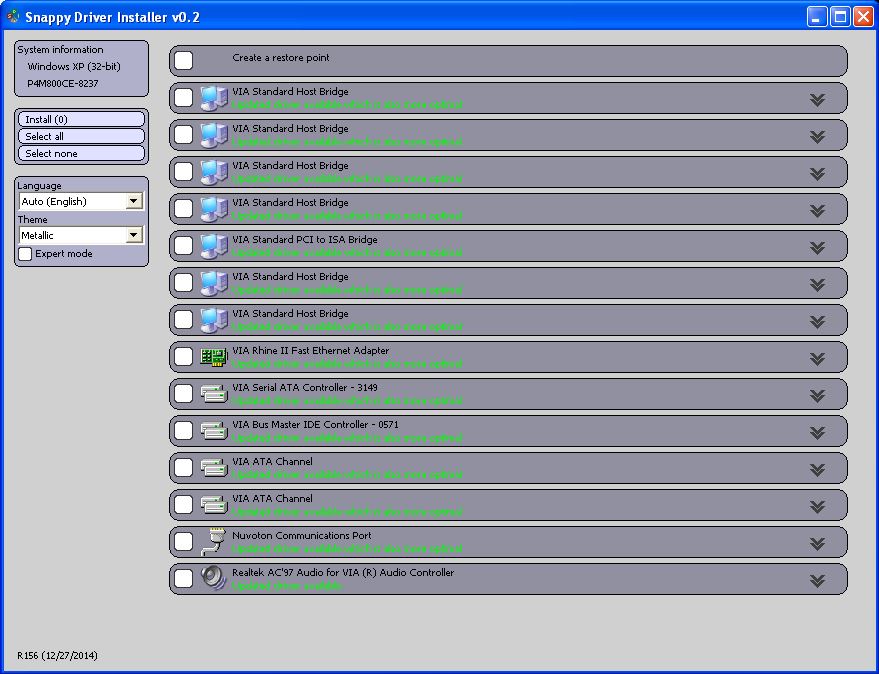
Task: Click the System information panel
Action: pos(81,68)
